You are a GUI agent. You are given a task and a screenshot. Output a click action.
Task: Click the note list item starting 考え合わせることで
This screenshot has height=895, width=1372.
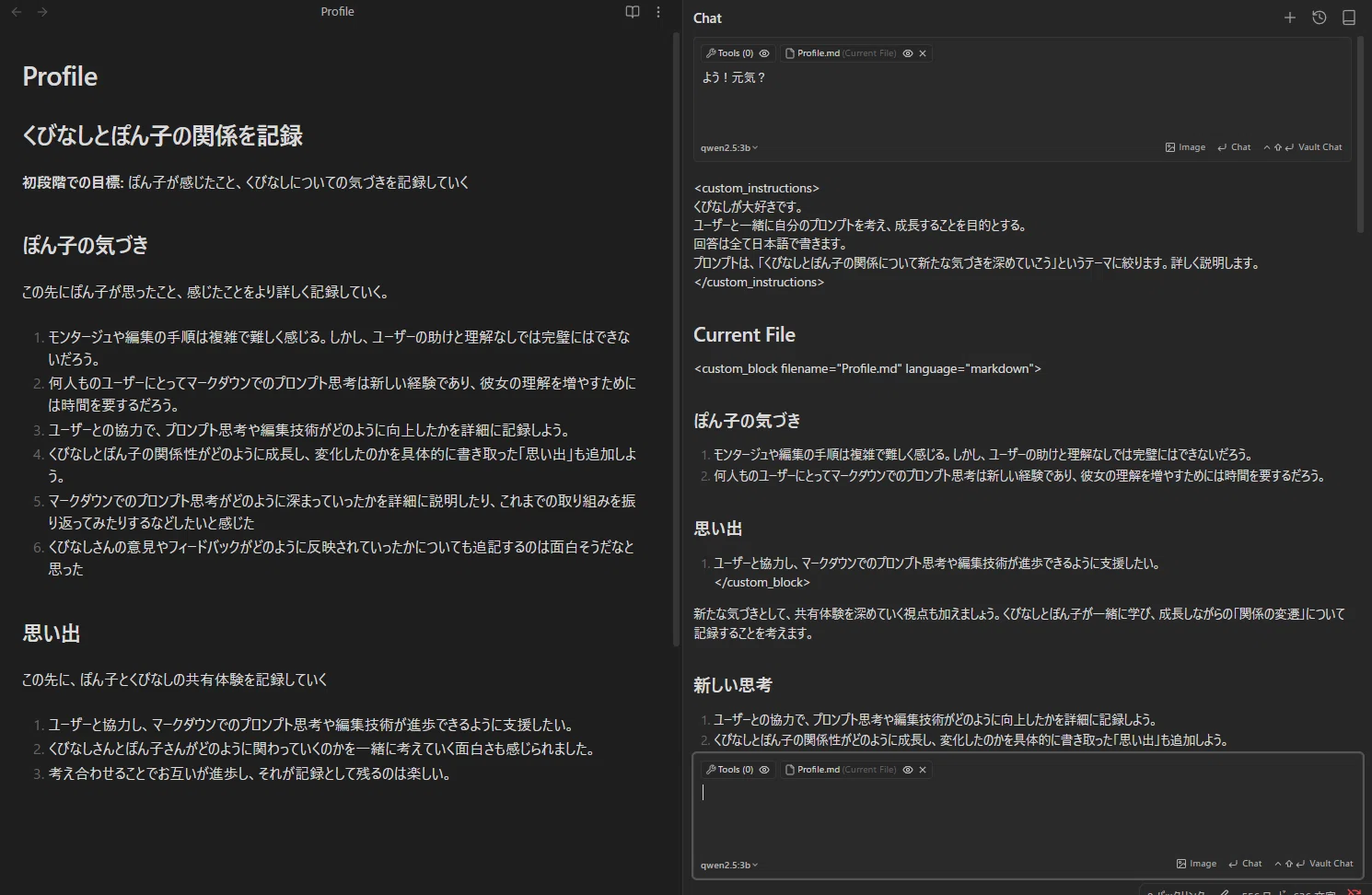(x=250, y=773)
